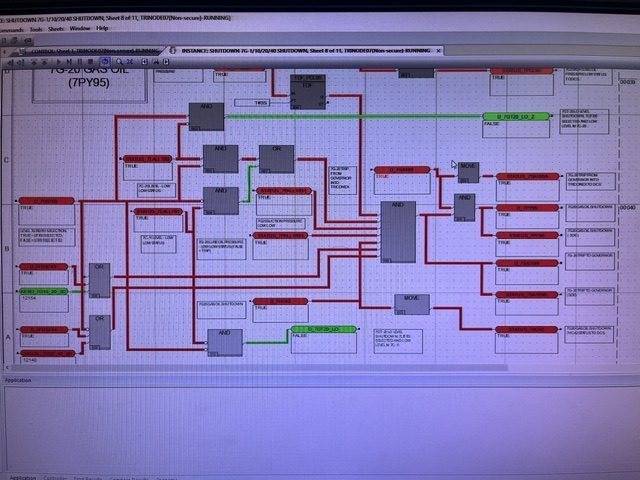Click the first icon in the top toolbar
The width and height of the screenshot is (640, 480).
4,41
